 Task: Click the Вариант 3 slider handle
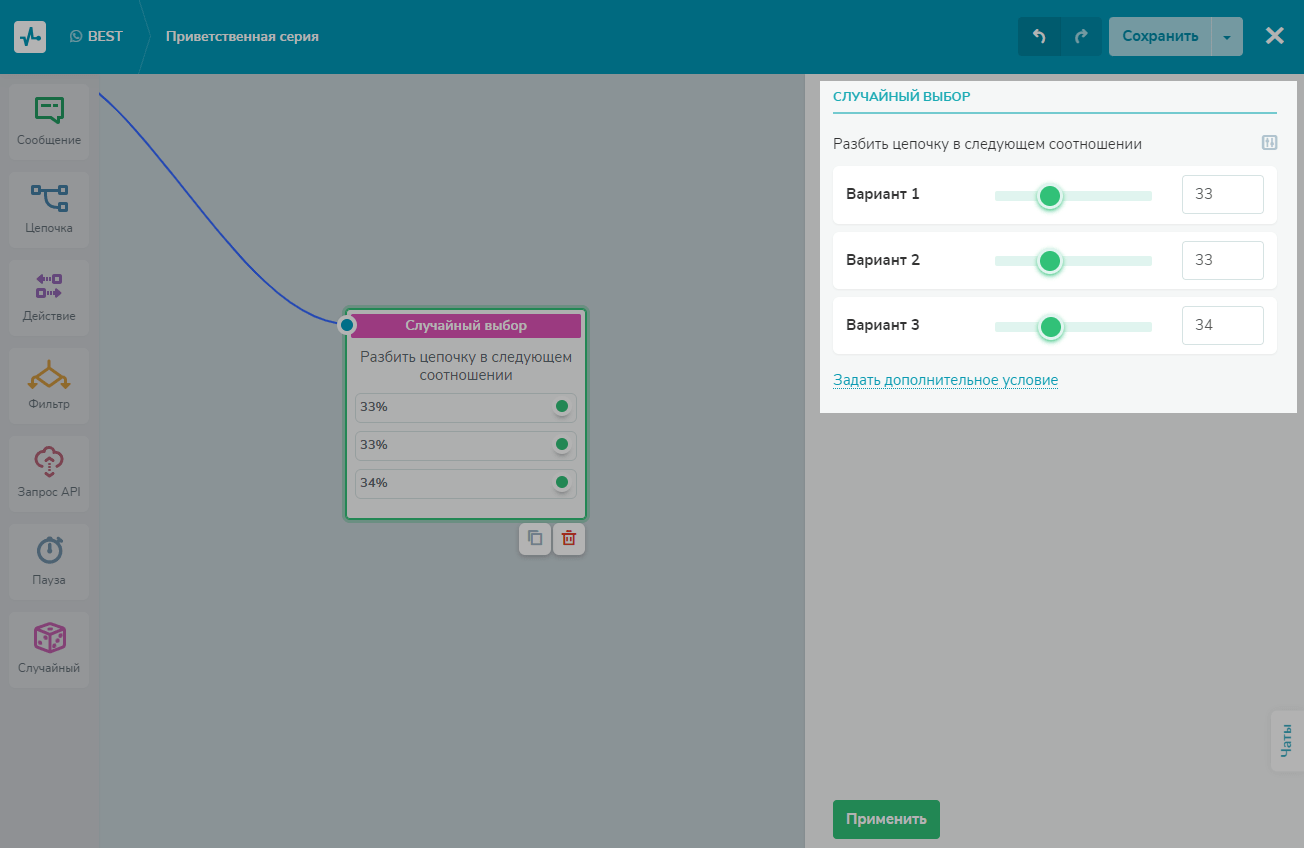pos(1050,327)
